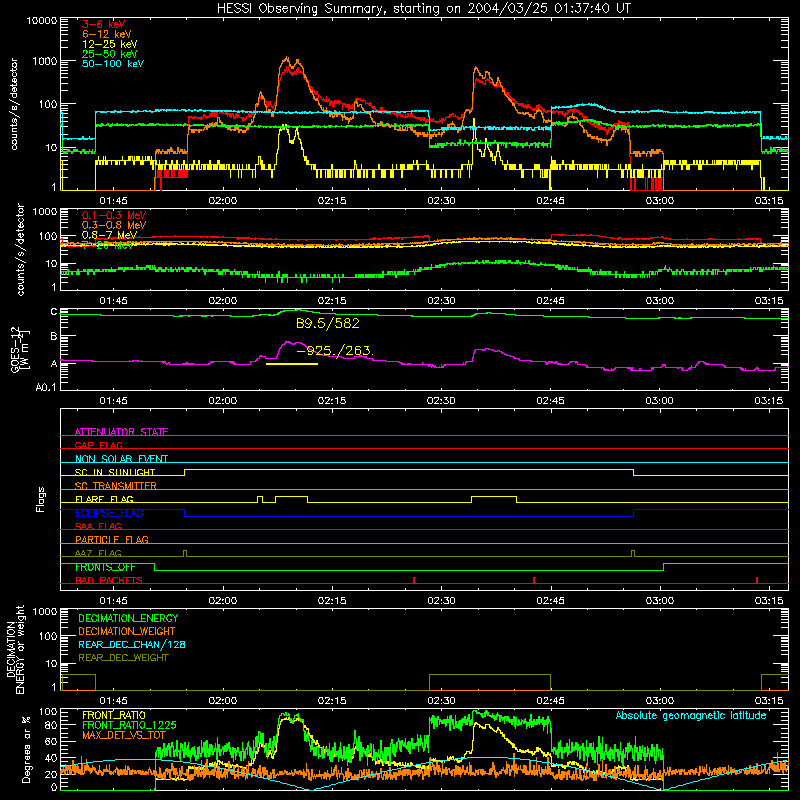
Task: Click the A0.1 tick label on GOES axis
Action: pyautogui.click(x=46, y=387)
